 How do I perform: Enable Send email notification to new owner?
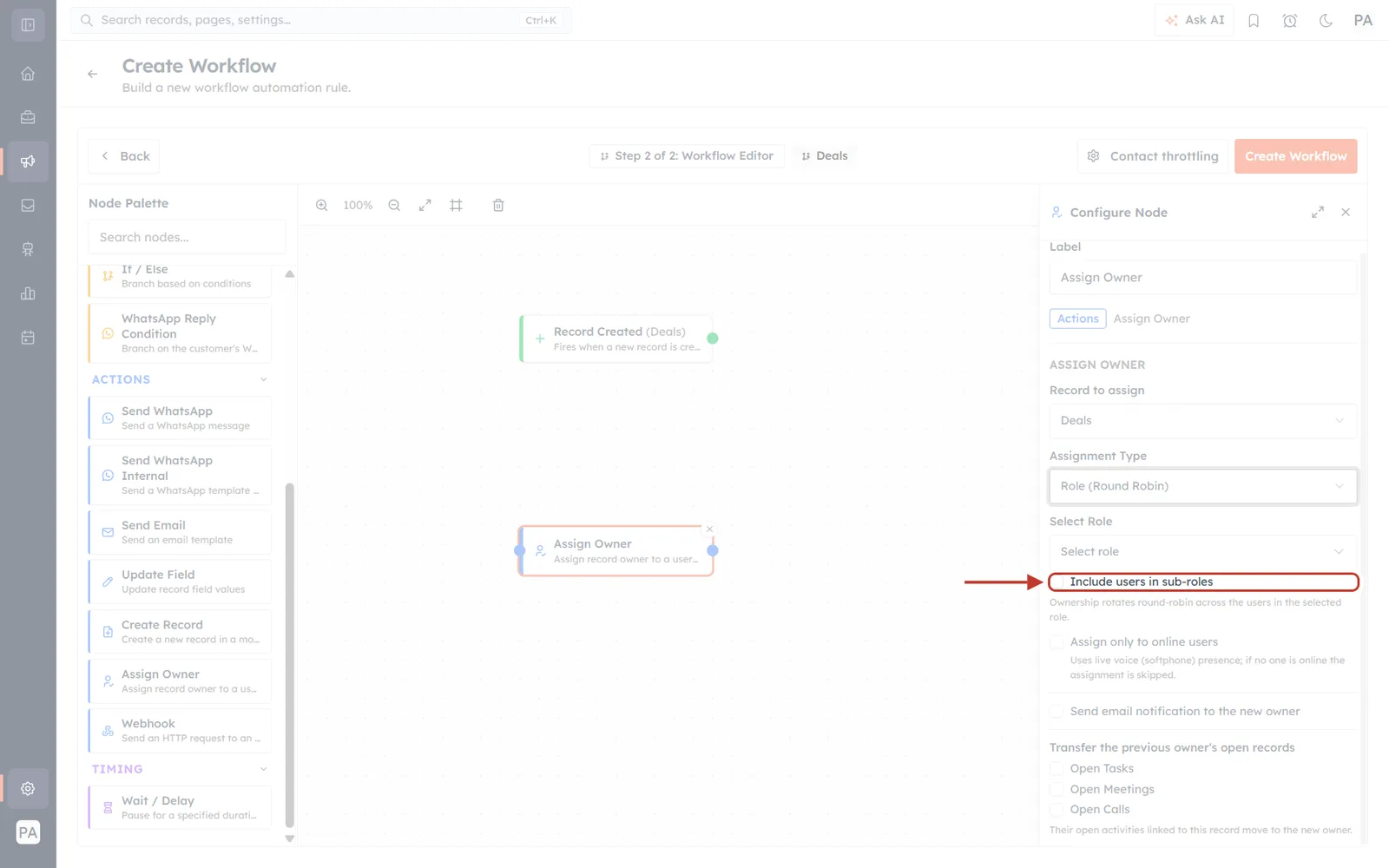pyautogui.click(x=1057, y=712)
